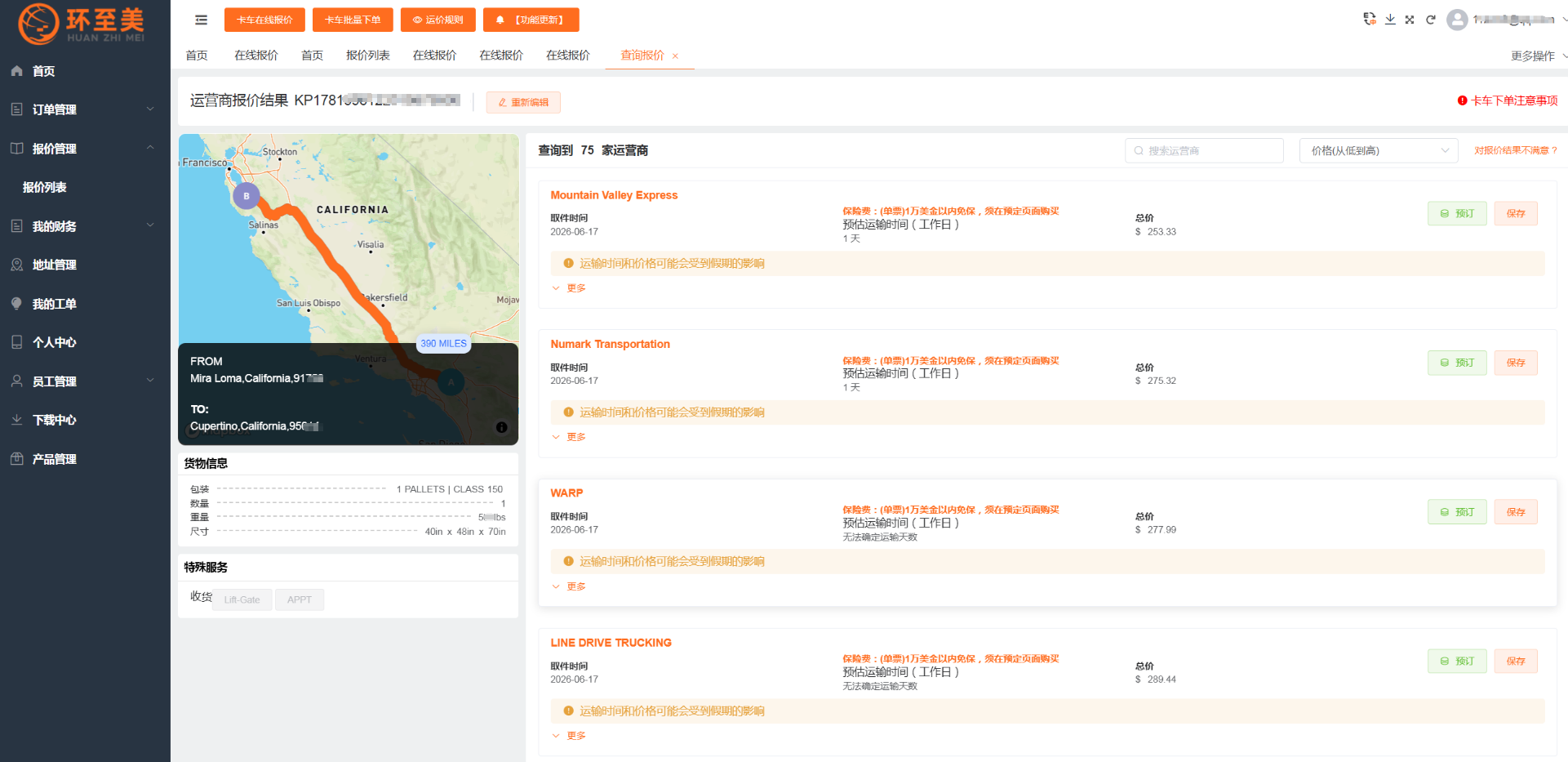The width and height of the screenshot is (1568, 762).
Task: Toggle the hamburger sidebar collapse icon
Action: click(x=201, y=20)
